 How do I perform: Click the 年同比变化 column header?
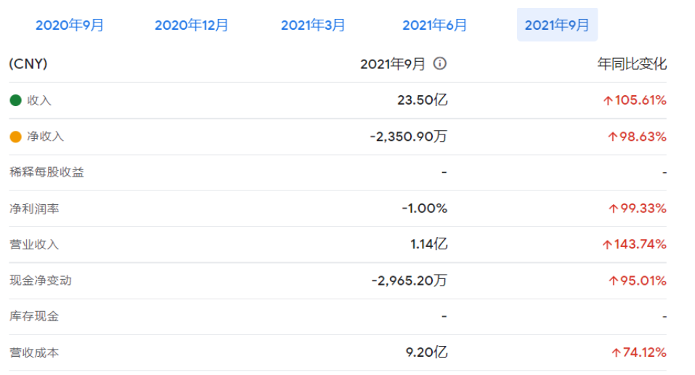[x=632, y=64]
